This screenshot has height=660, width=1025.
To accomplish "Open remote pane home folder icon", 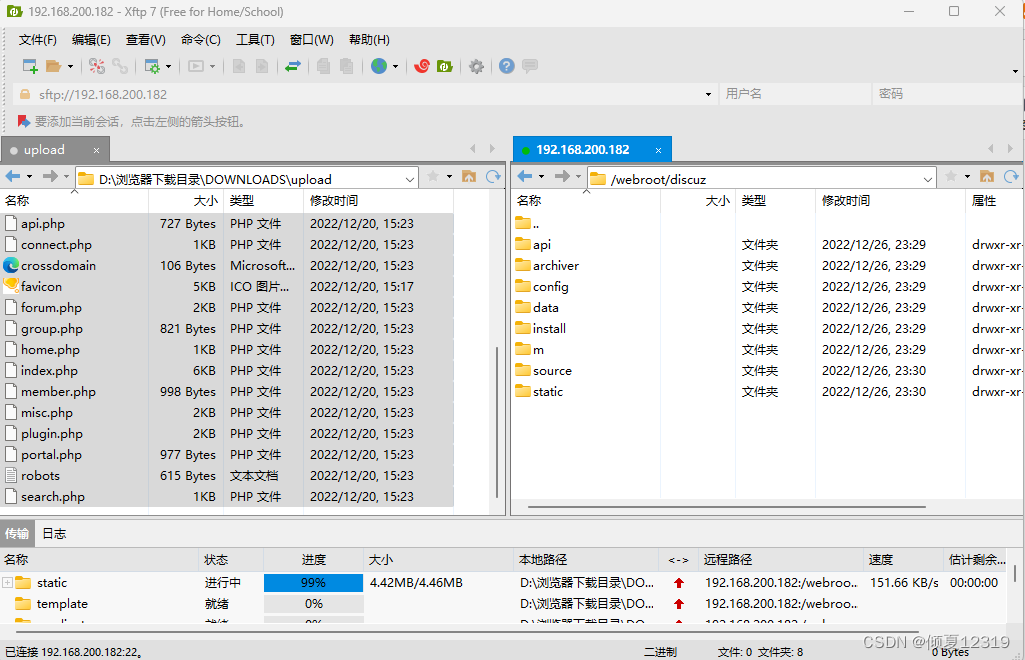I will point(987,176).
